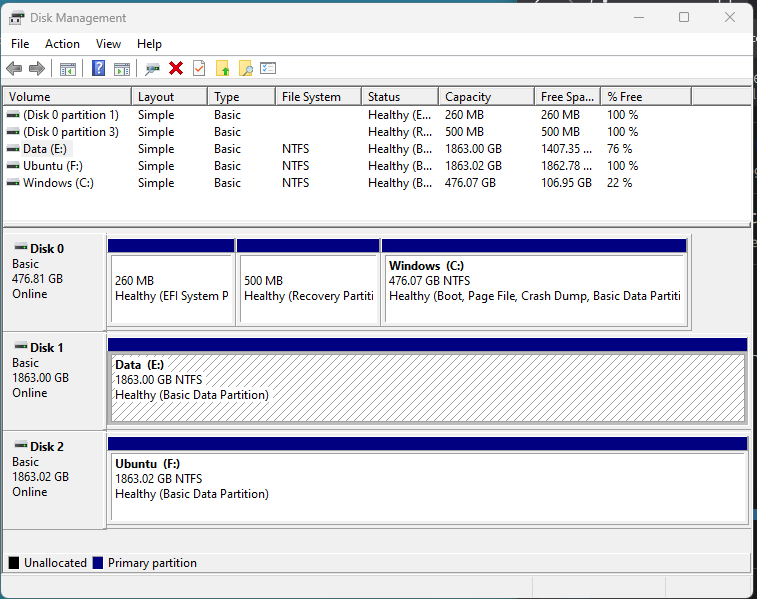Click drive icon of Disk 0 partition 1 row
This screenshot has height=599, width=757.
click(14, 115)
